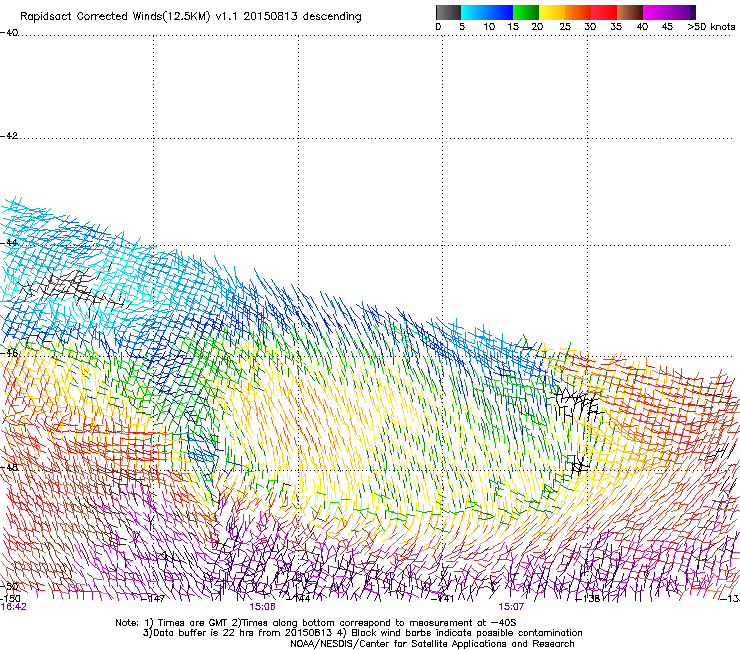The width and height of the screenshot is (740, 650).
Task: Click the 'Data buffer is 22 hrs' note line
Action: tap(362, 633)
